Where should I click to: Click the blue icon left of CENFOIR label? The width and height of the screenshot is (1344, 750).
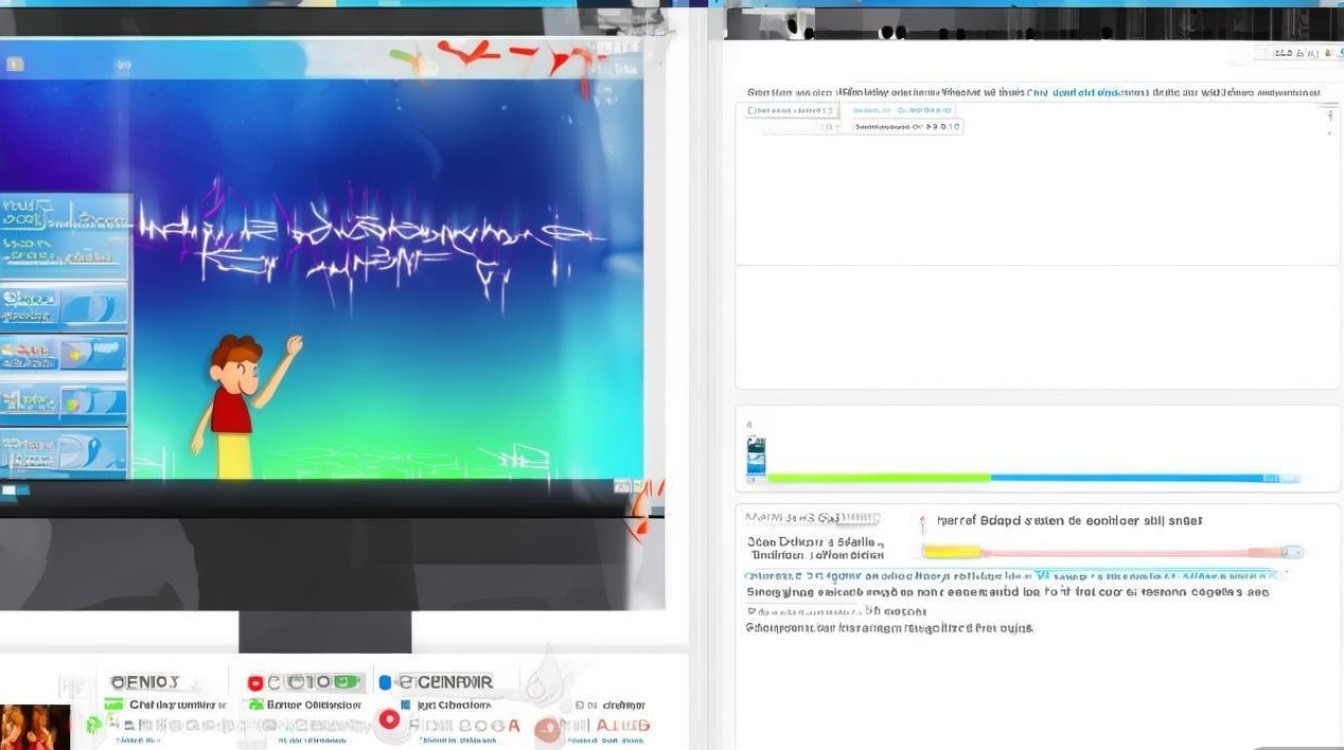click(385, 683)
